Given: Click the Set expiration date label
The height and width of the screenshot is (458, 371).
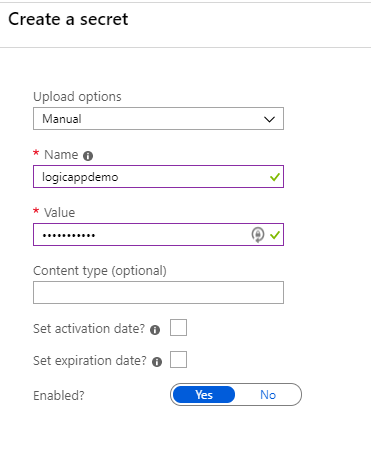Looking at the screenshot, I should coord(90,361).
